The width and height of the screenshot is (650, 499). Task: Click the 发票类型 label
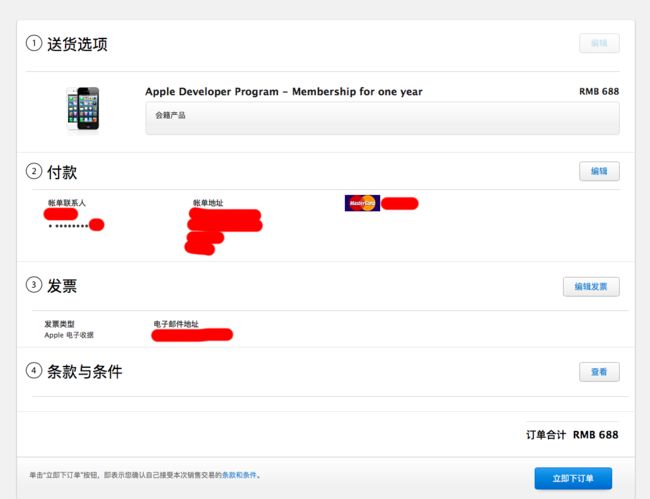(59, 324)
